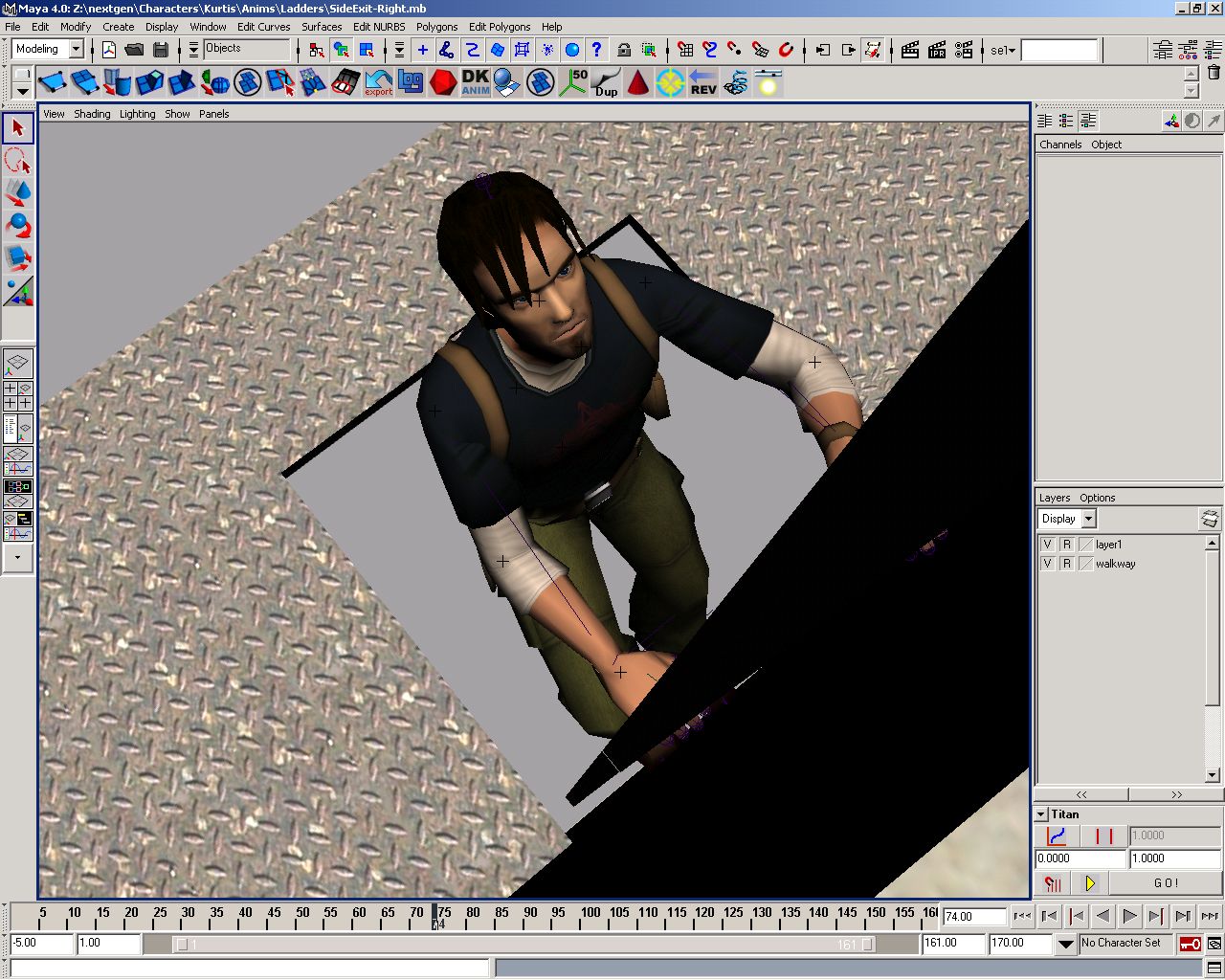
Task: Select the Rotate tool in toolbox
Action: click(18, 225)
